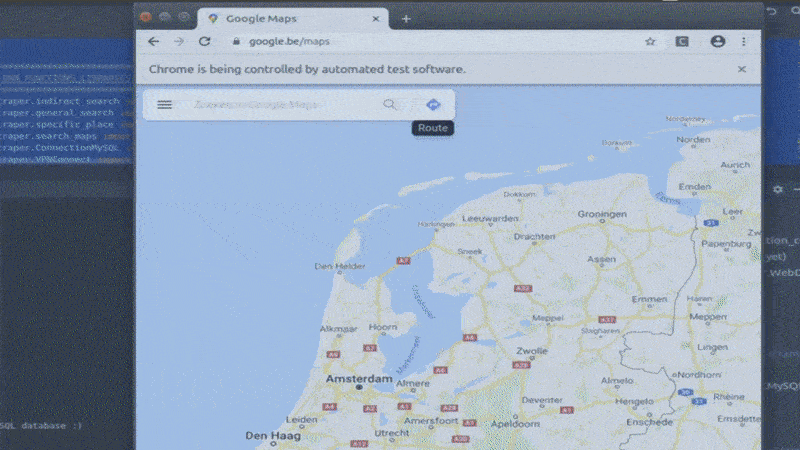Screen dimensions: 800x450
Task: Click the Aurich label on the map
Action: pos(735,165)
